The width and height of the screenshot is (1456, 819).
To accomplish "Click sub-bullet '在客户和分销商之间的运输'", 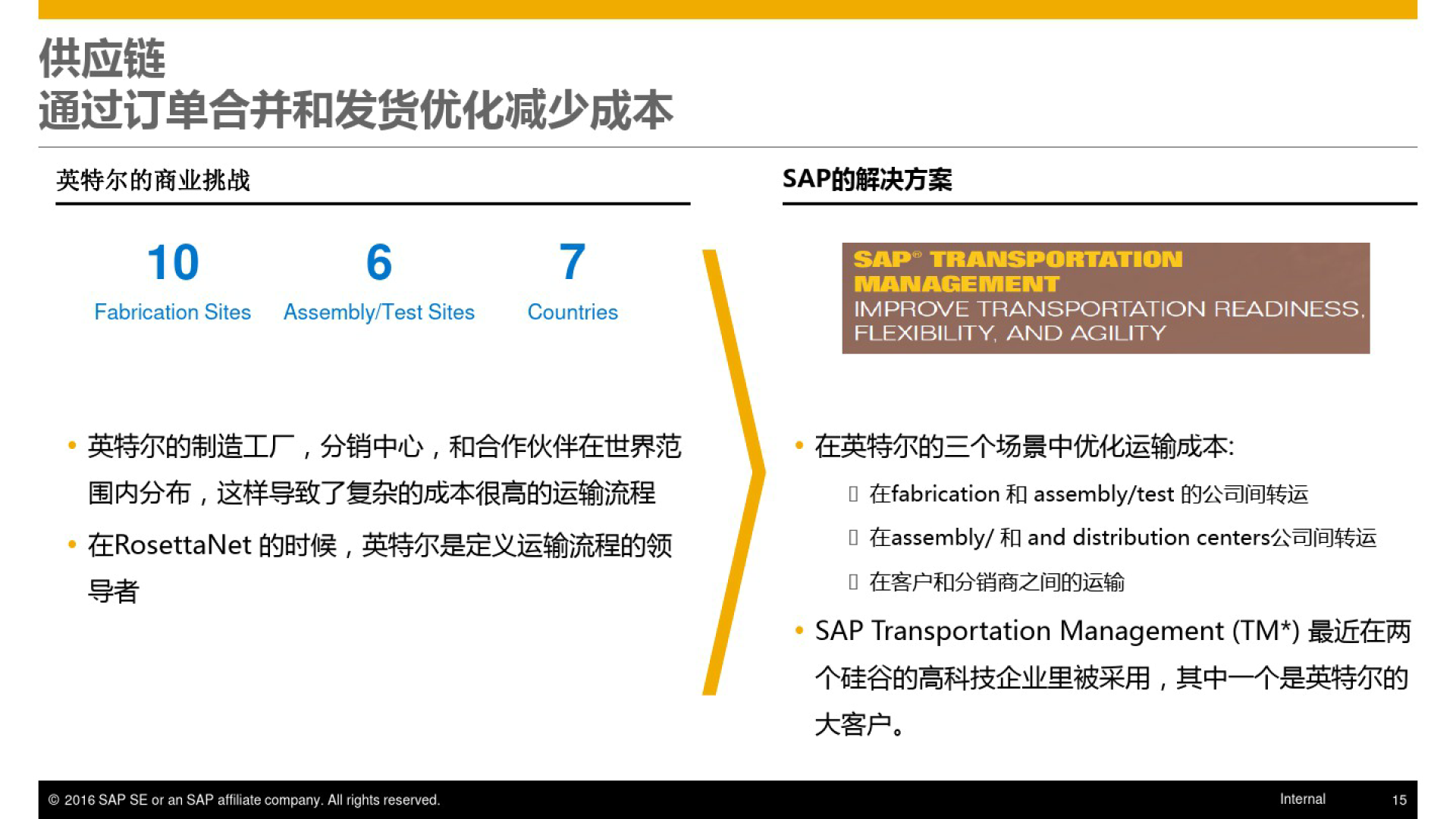I will click(x=996, y=582).
